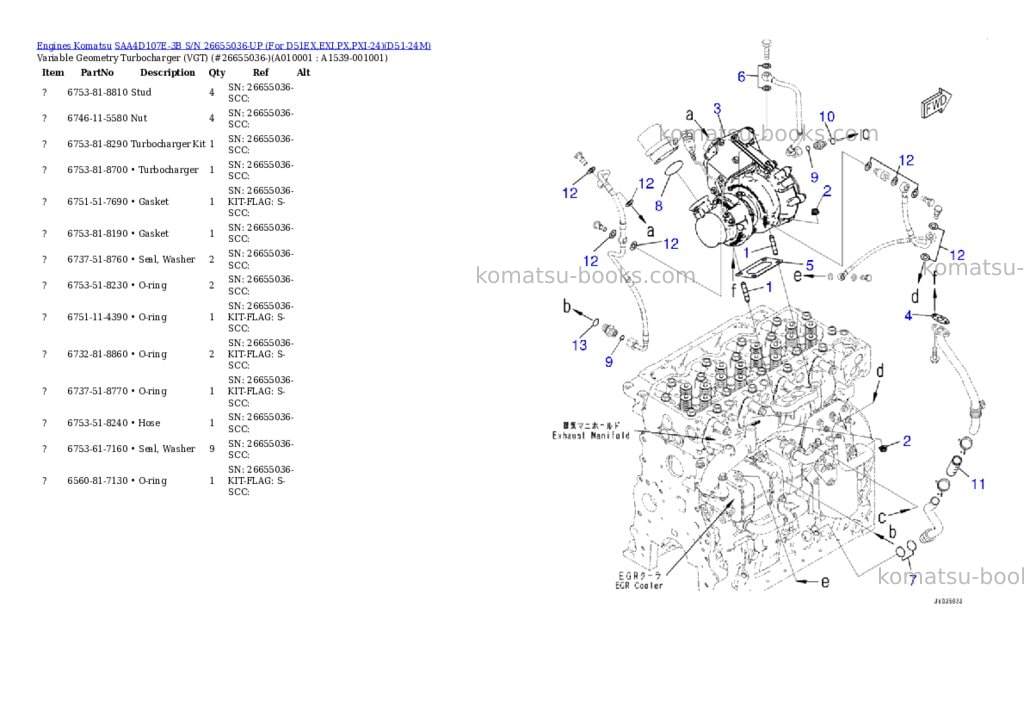Click callout number 5 by the flange gasket

[x=810, y=265]
